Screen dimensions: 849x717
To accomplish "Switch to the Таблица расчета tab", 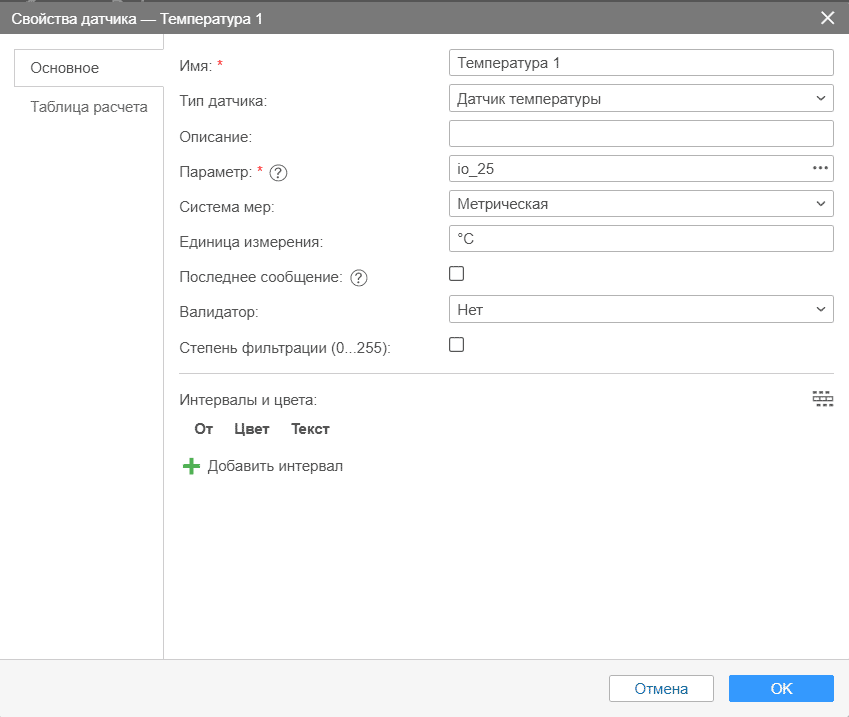I will [89, 107].
